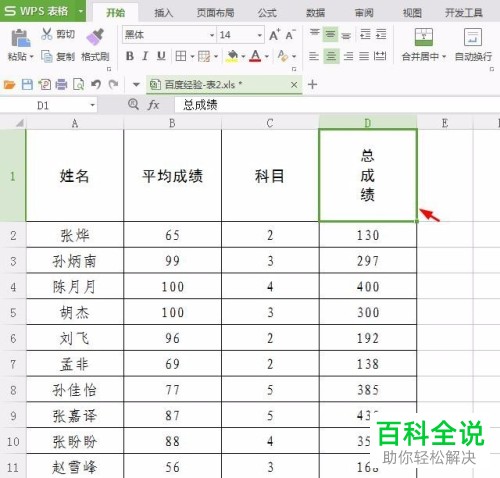Expand Paste options arrow
Screen dimensions: 500x478
pyautogui.click(x=32, y=57)
